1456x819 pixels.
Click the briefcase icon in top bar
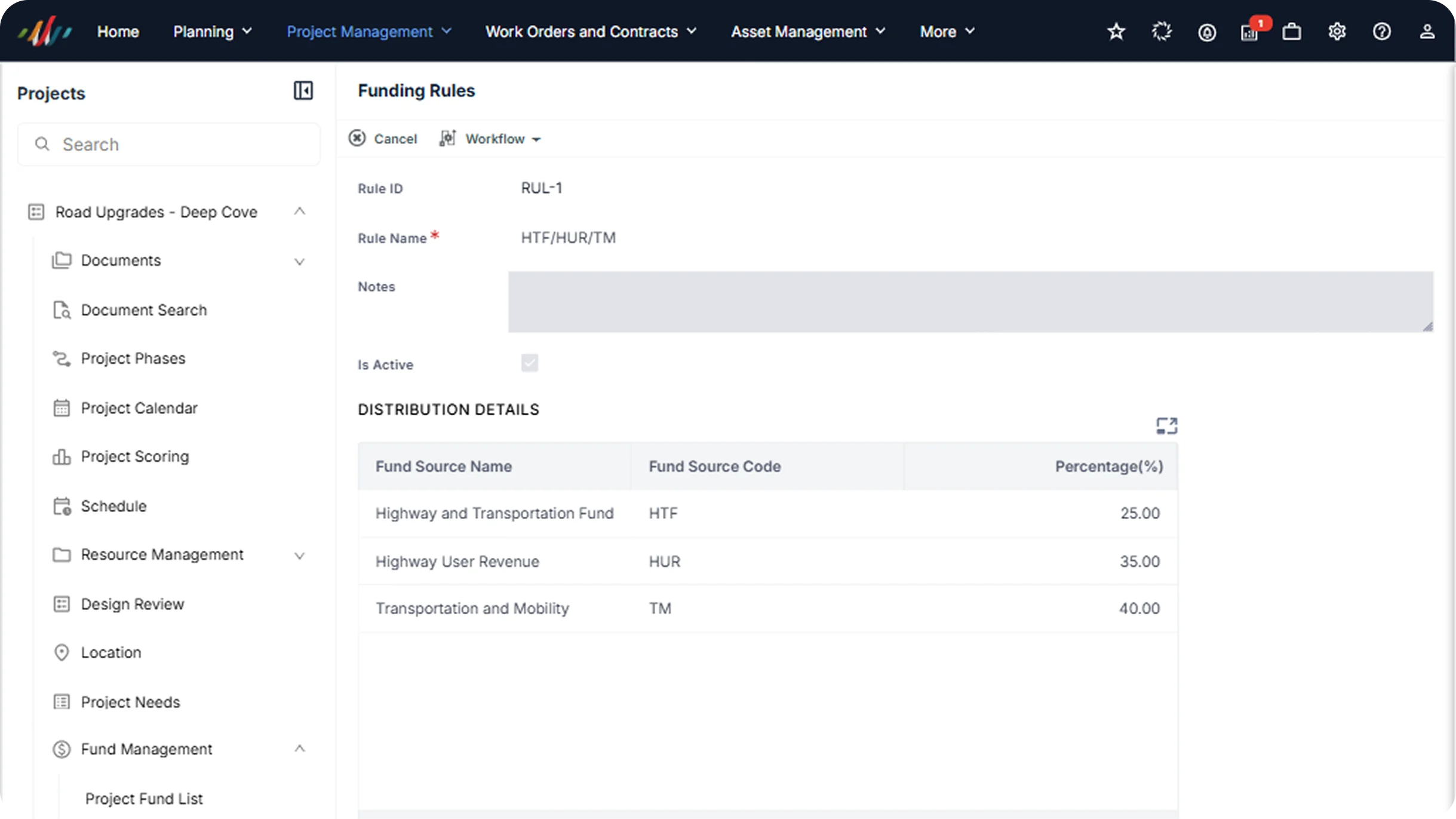tap(1291, 32)
